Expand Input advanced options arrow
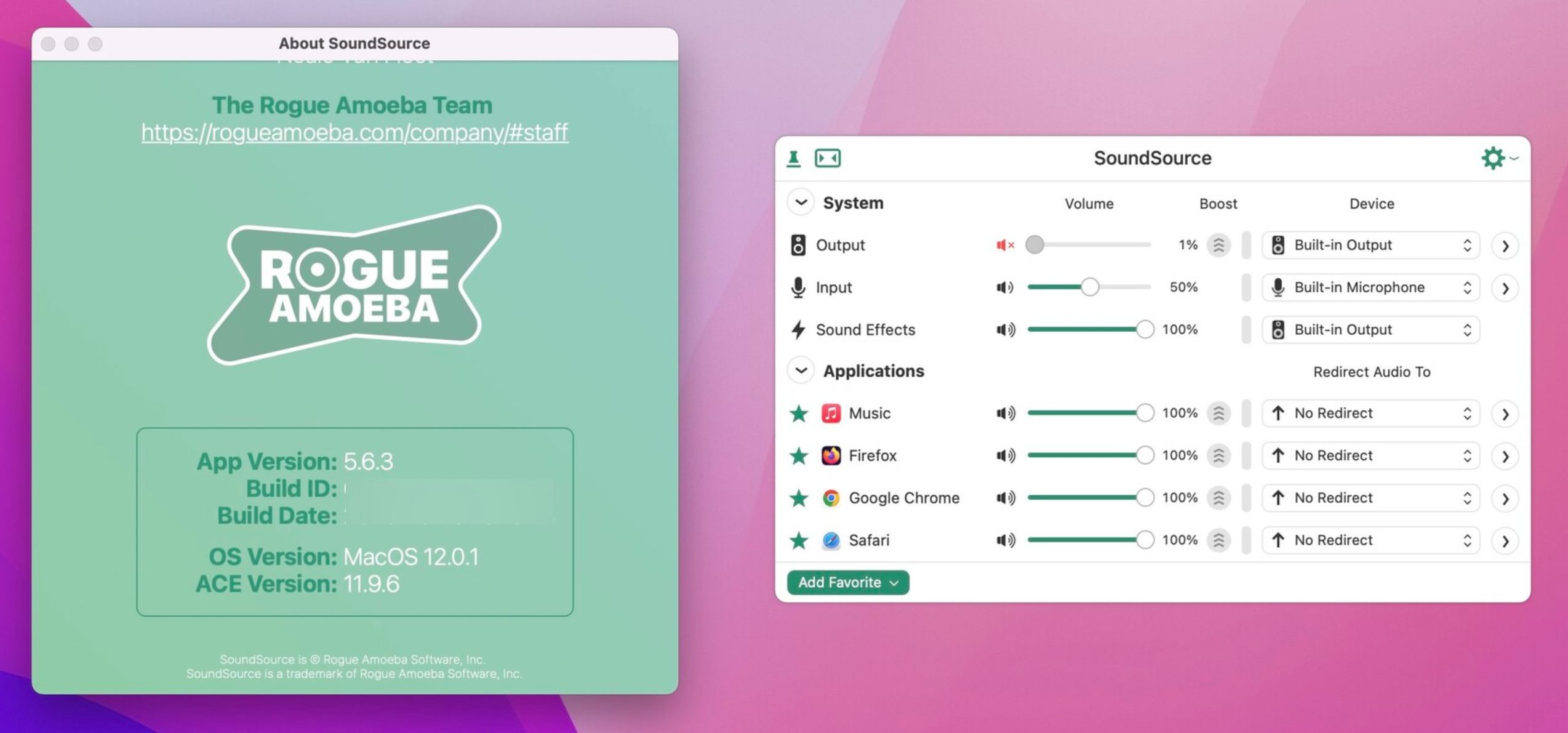The width and height of the screenshot is (1568, 733). [1505, 288]
